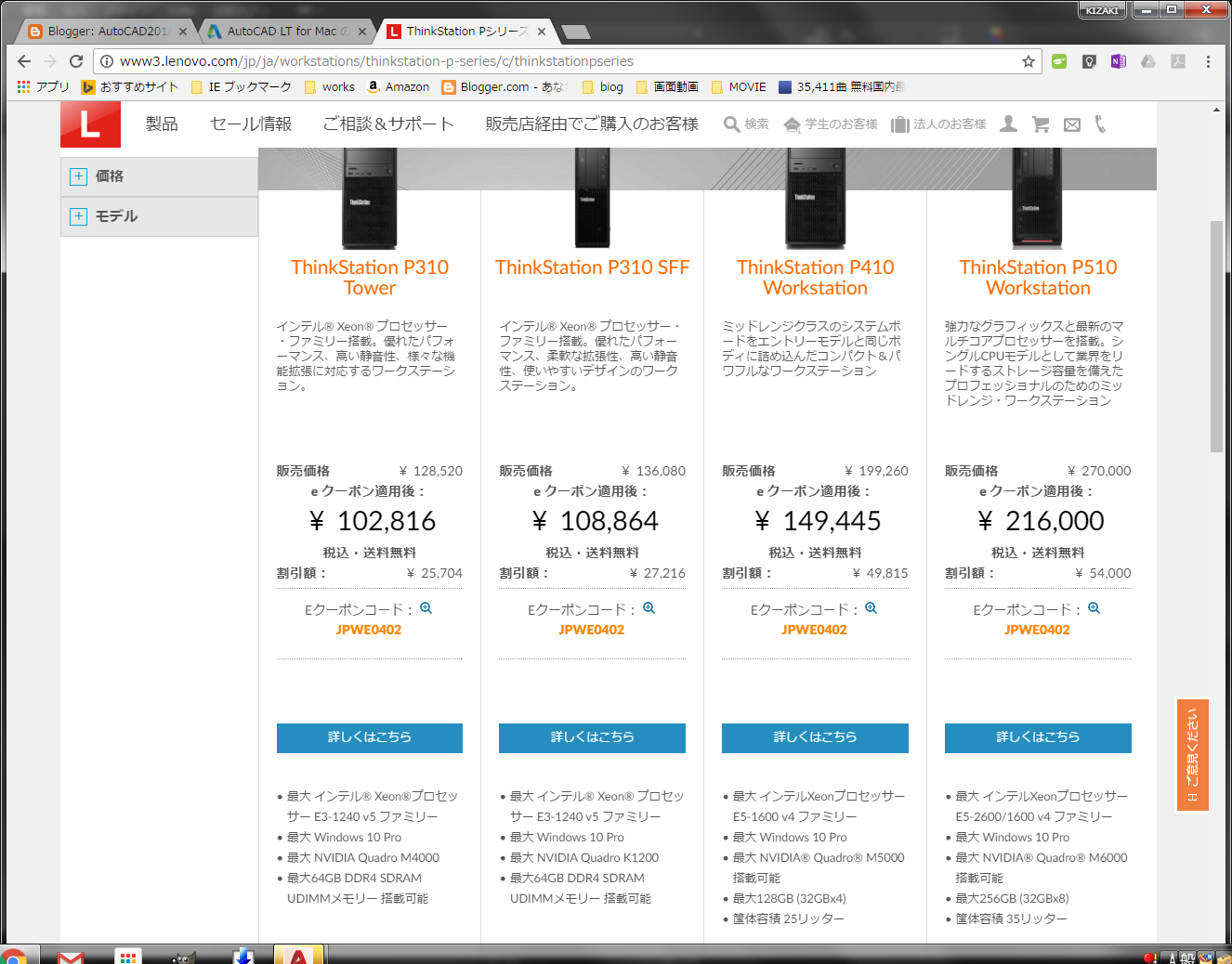1232x964 pixels.
Task: Click 詳しくはこちら for P310 Tower
Action: click(370, 737)
